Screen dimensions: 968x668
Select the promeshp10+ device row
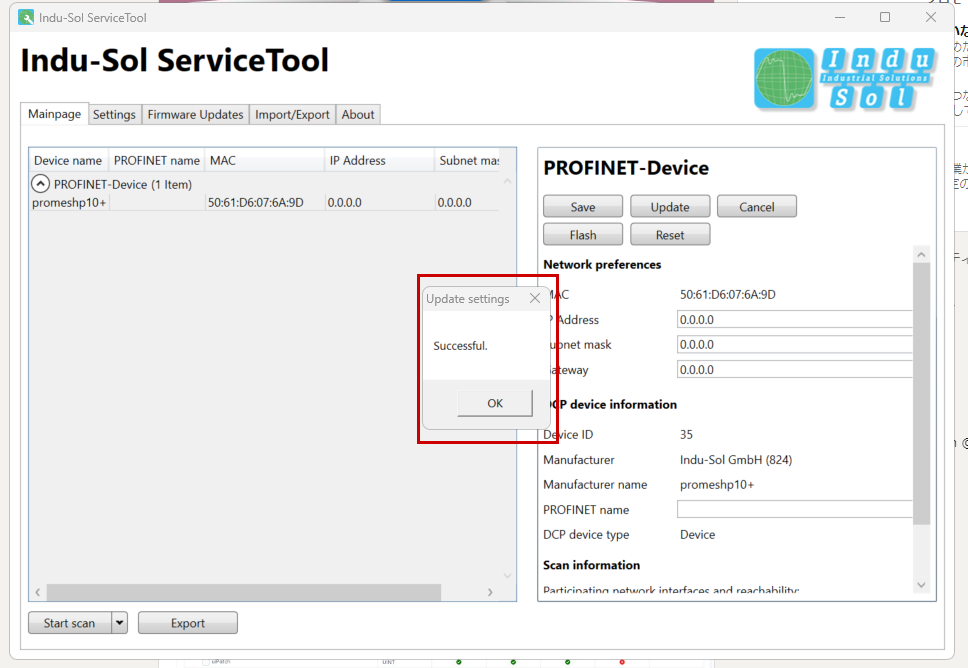(x=265, y=202)
